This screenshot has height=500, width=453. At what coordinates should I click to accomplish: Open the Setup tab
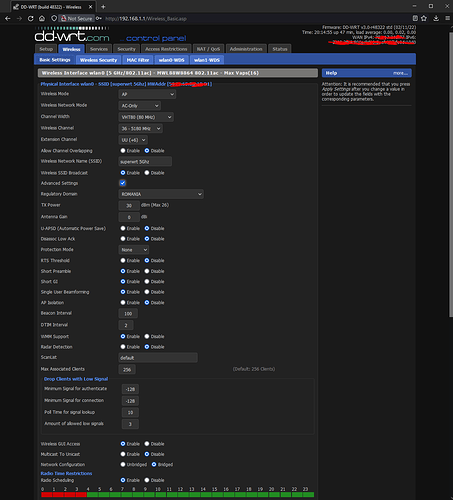(46, 49)
